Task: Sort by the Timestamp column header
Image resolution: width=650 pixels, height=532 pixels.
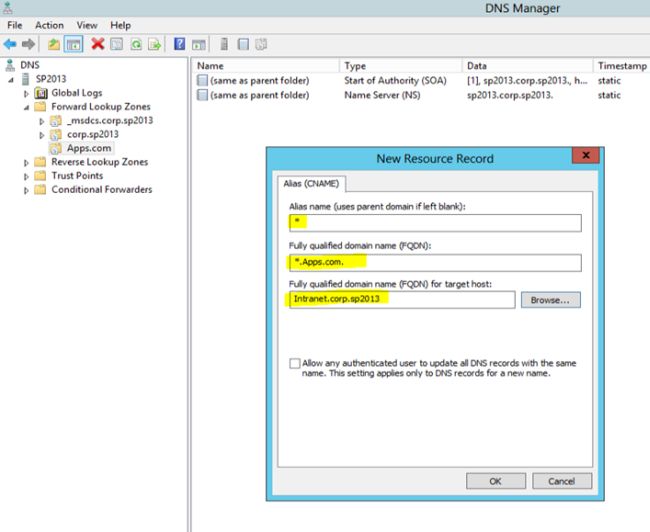Action: [621, 66]
